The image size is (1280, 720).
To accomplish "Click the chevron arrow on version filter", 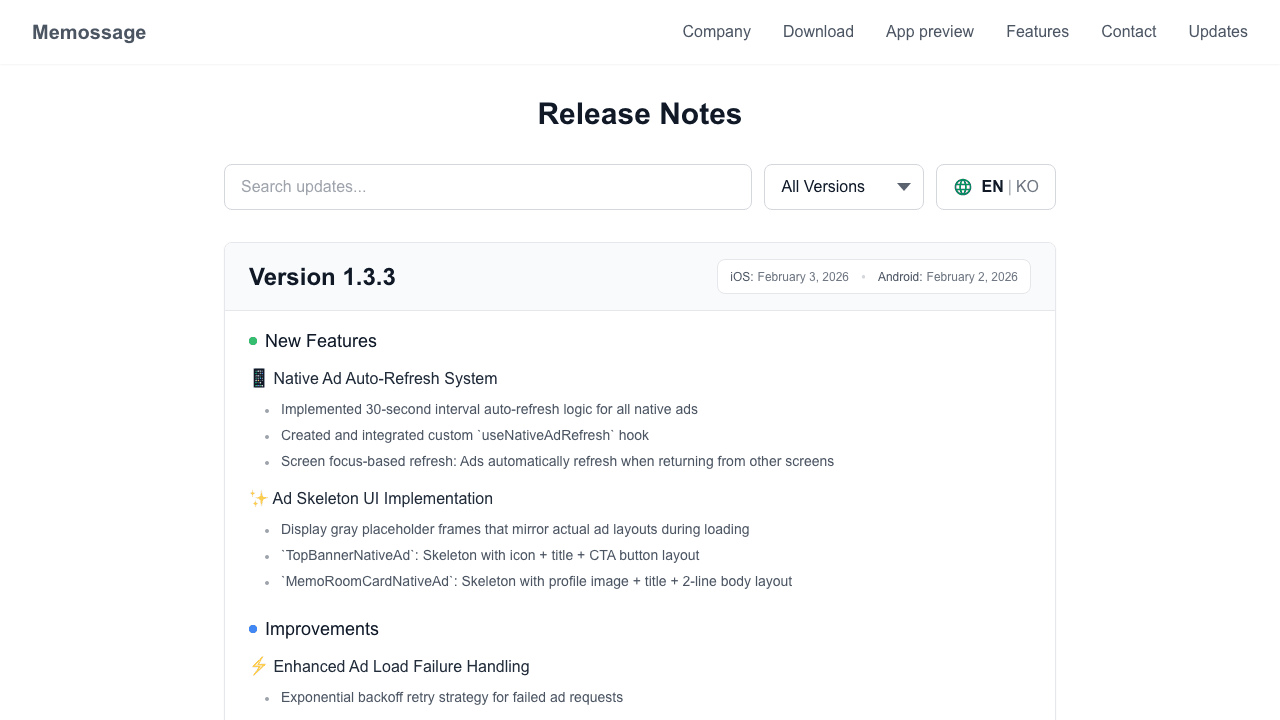I will pyautogui.click(x=902, y=187).
